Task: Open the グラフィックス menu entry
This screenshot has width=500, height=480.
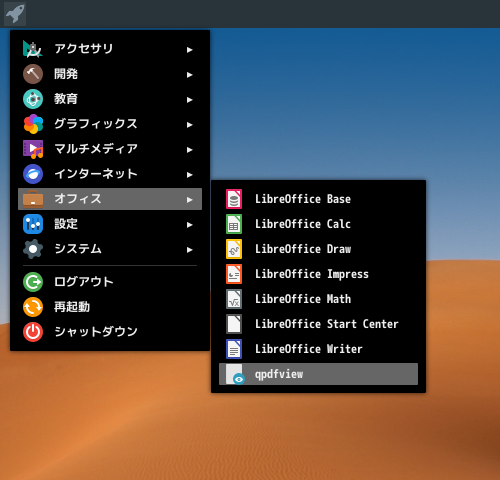Action: (x=110, y=124)
